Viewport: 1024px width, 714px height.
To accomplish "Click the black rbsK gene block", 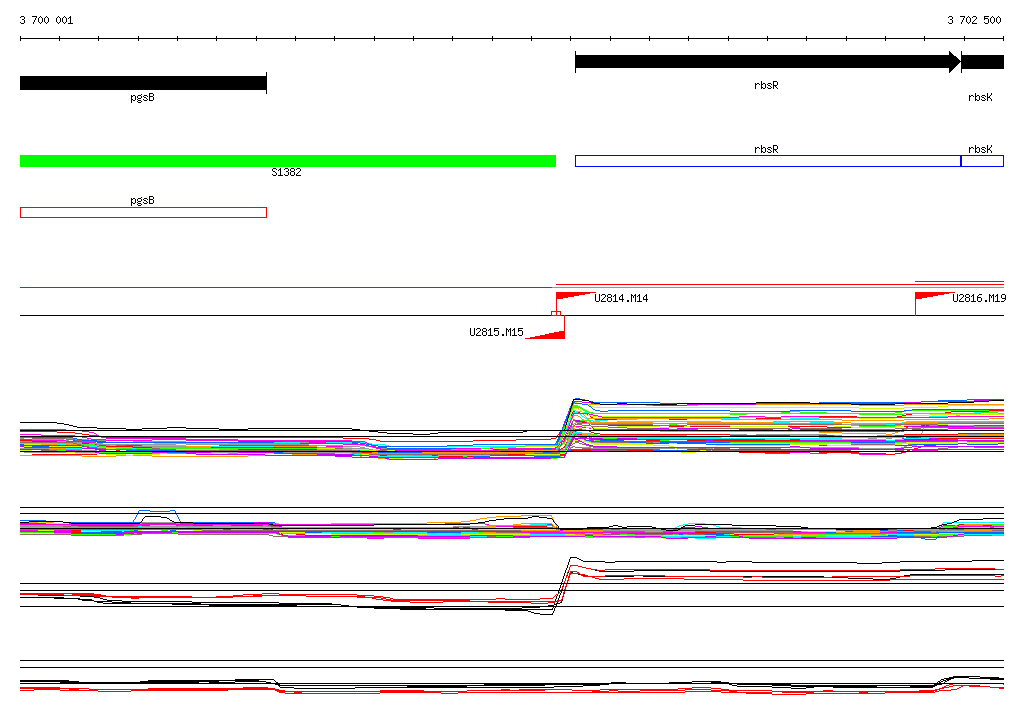I will click(x=982, y=62).
